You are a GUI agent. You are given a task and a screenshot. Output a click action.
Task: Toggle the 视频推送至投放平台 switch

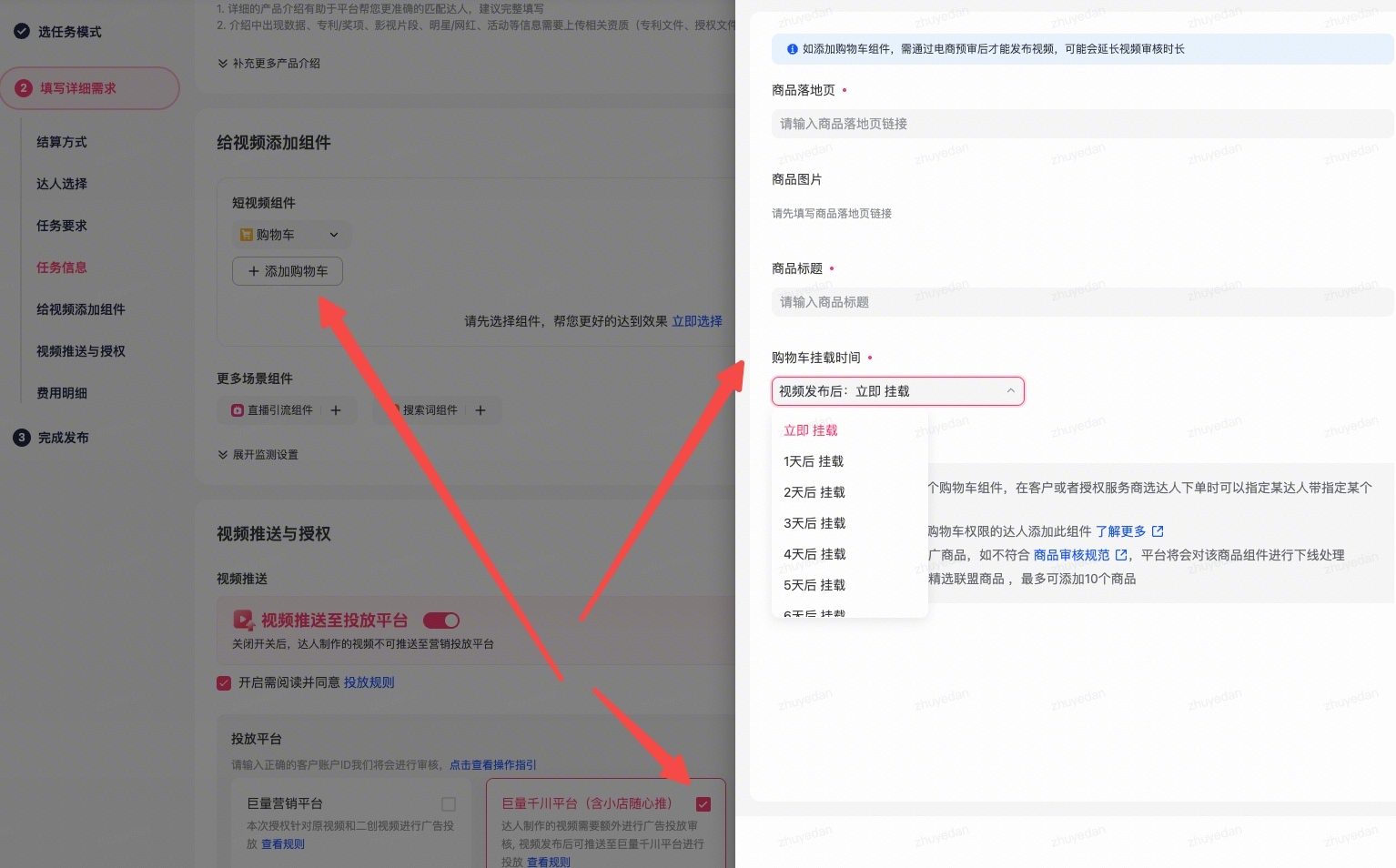(441, 621)
